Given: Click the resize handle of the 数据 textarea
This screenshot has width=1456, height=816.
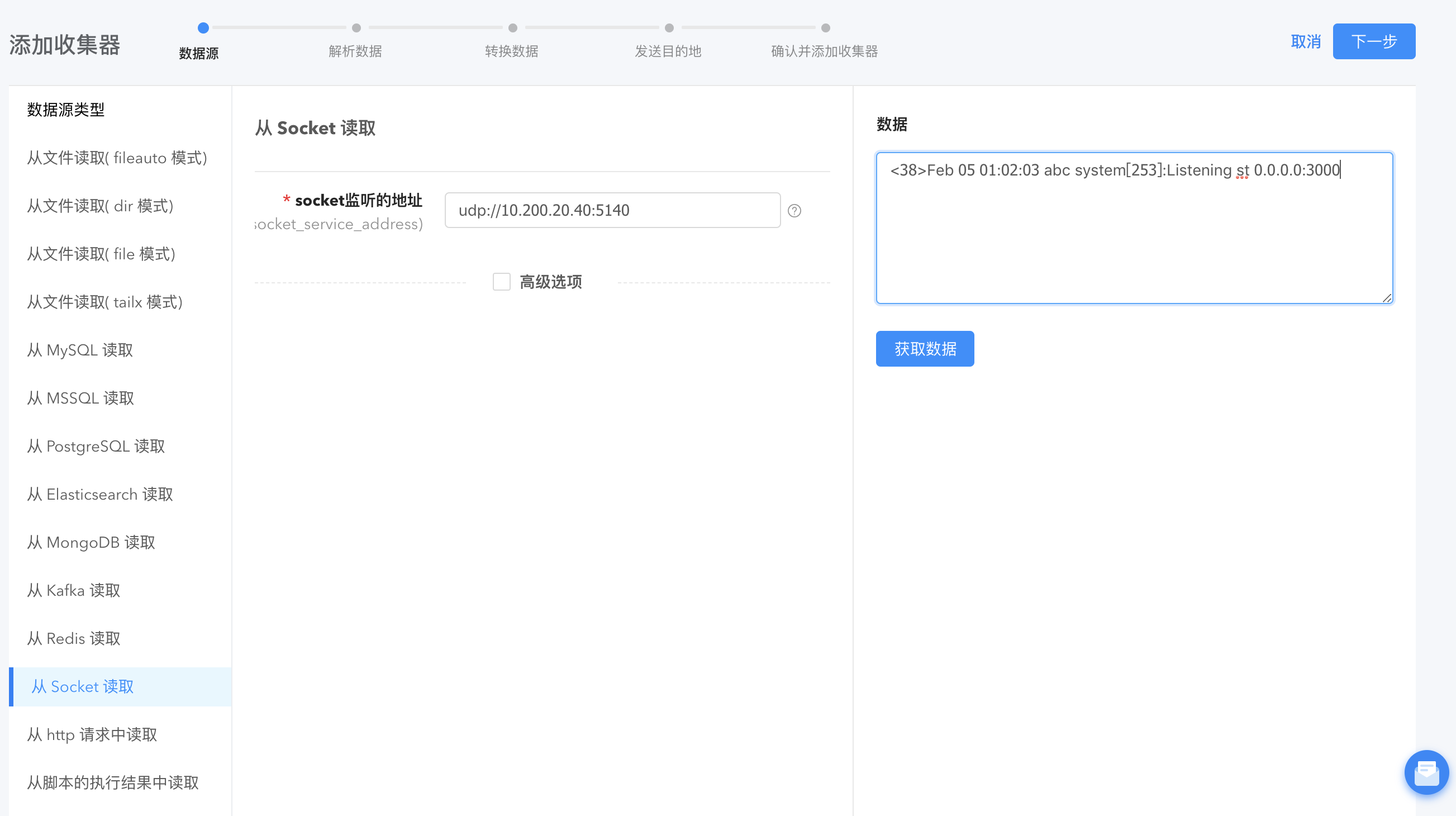Looking at the screenshot, I should click(x=1387, y=297).
